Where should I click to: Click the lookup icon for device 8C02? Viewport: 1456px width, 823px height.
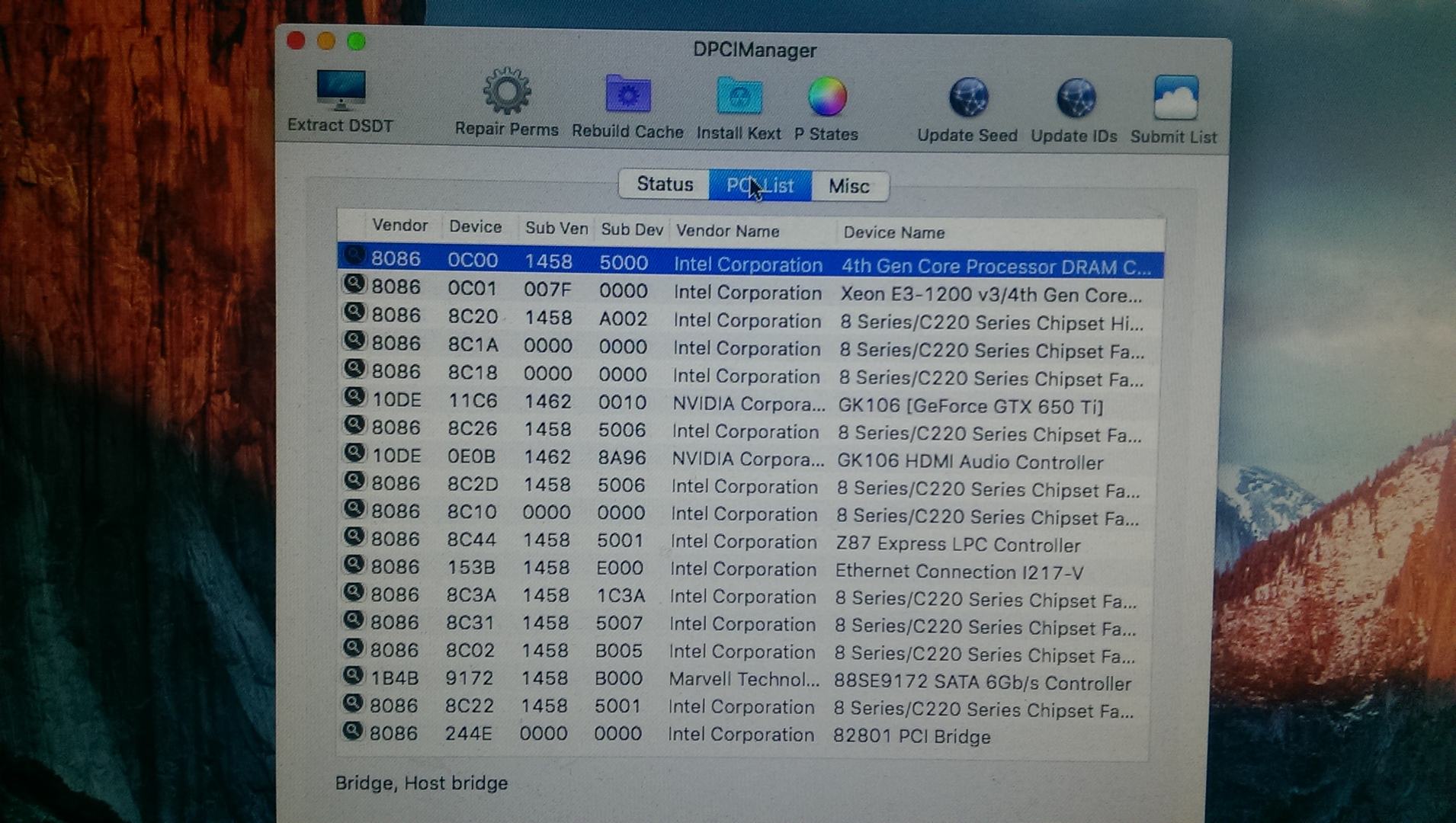(353, 647)
